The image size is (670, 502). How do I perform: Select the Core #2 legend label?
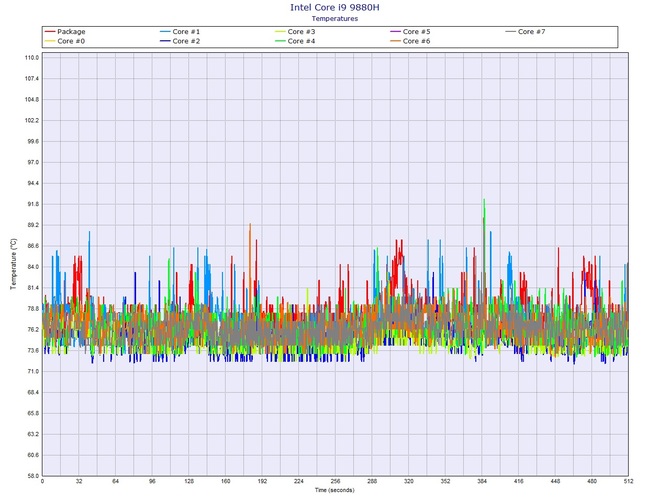coord(186,41)
